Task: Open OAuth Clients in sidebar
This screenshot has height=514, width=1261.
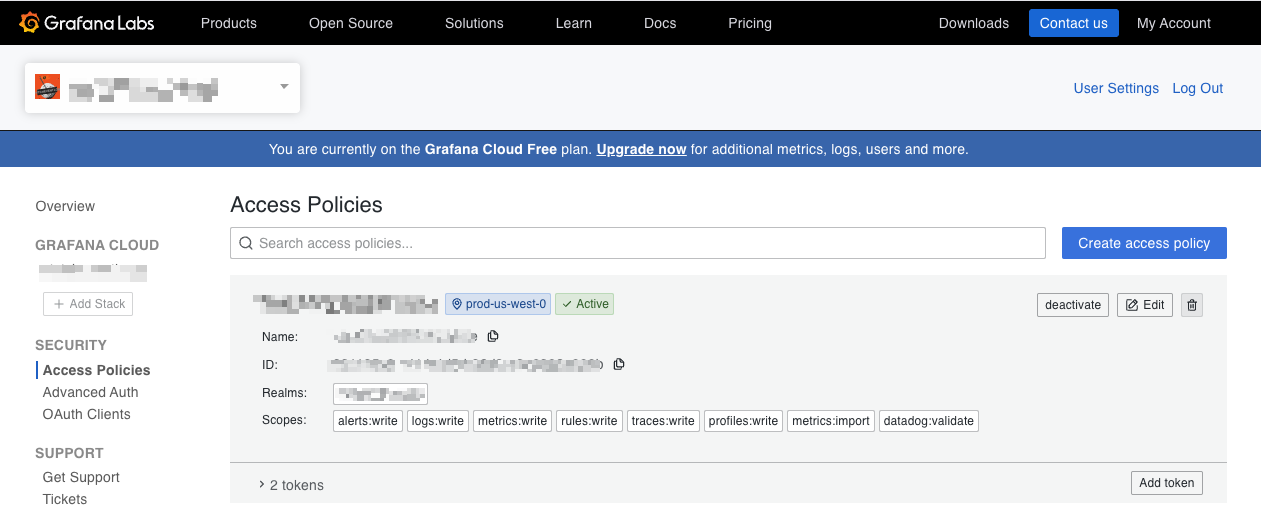Action: coord(86,414)
